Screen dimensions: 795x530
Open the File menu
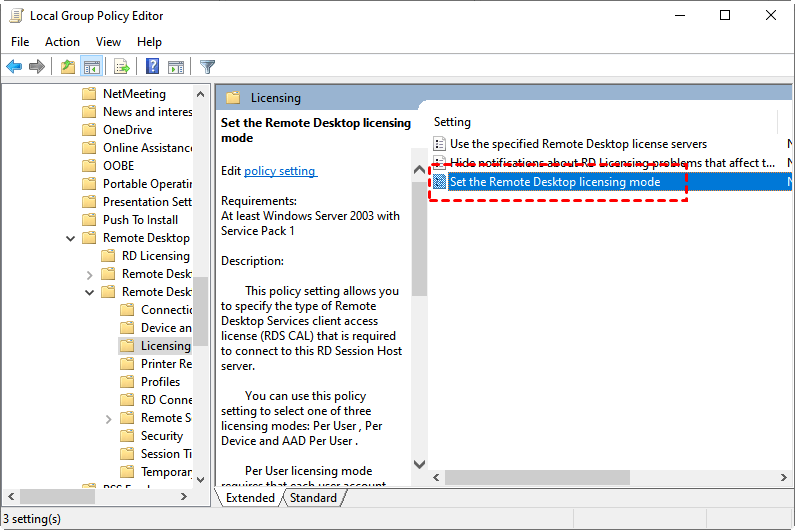pos(20,42)
